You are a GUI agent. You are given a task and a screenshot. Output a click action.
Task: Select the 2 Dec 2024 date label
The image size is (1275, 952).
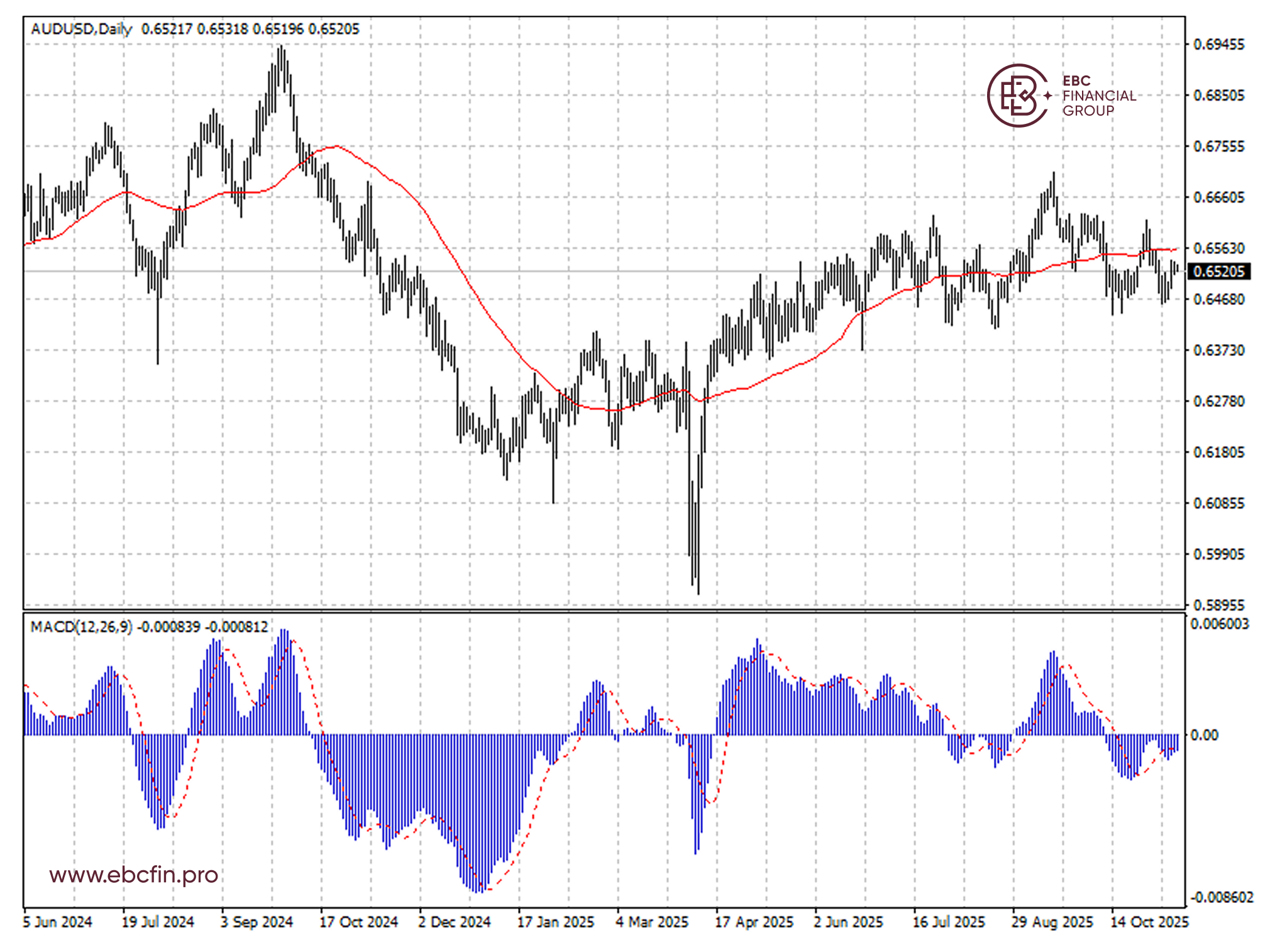coord(454,922)
